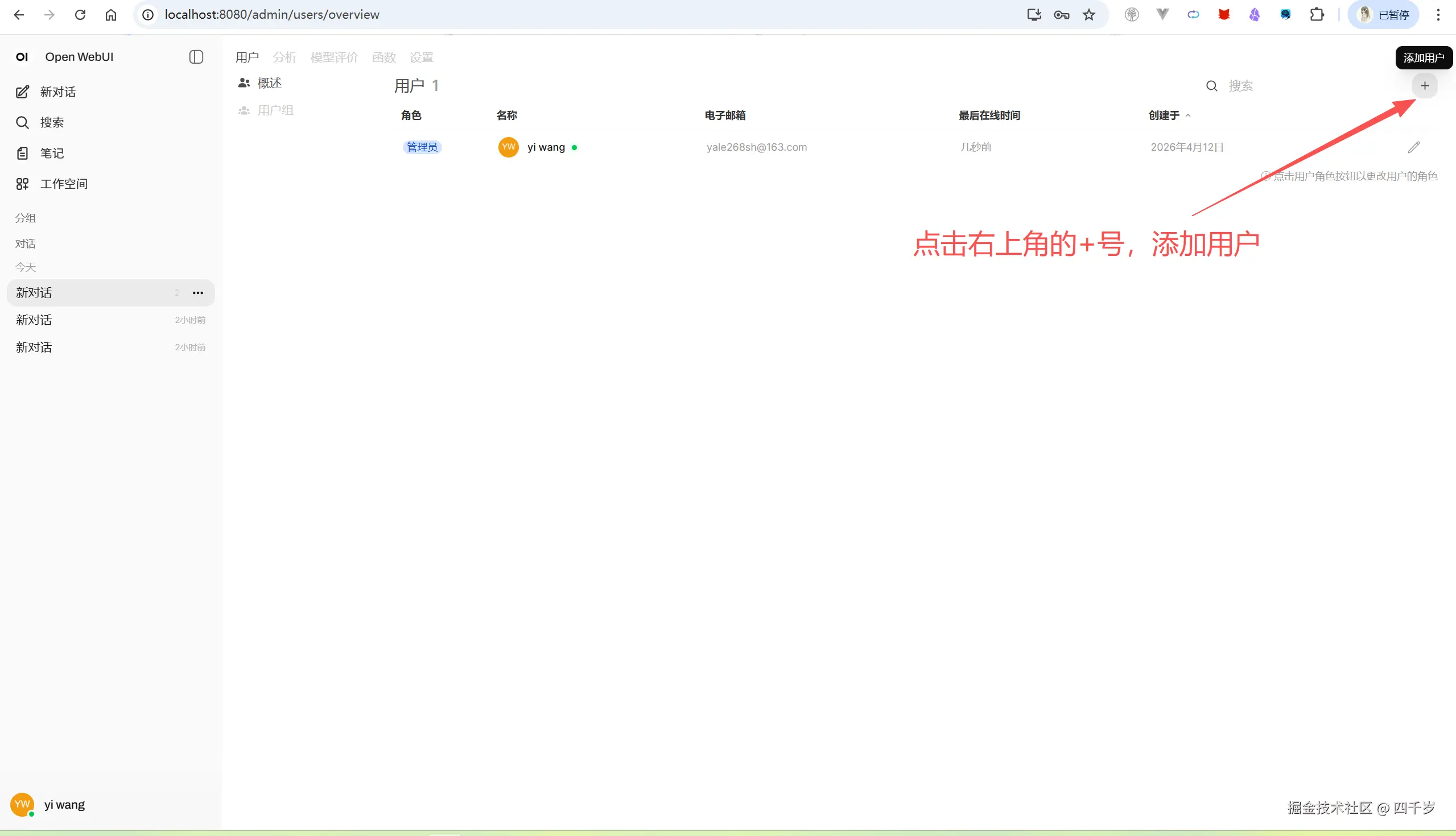The width and height of the screenshot is (1456, 836).
Task: Click the yi wang avatar at bottom left
Action: 22,804
